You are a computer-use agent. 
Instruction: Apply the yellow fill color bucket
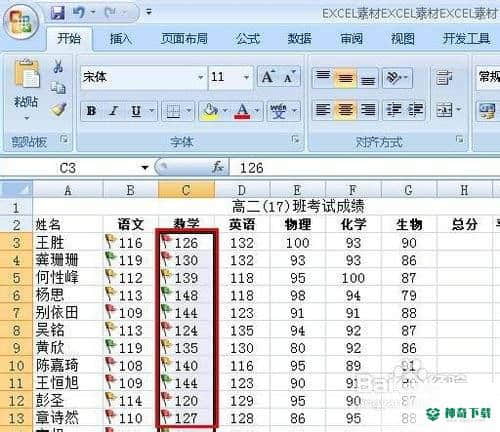tap(210, 110)
